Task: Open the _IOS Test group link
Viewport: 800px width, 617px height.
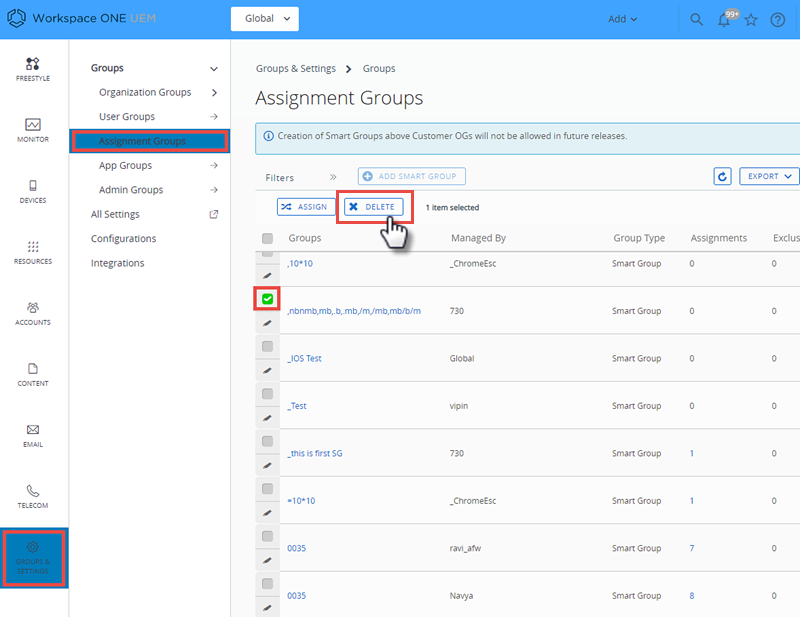Action: tap(304, 358)
